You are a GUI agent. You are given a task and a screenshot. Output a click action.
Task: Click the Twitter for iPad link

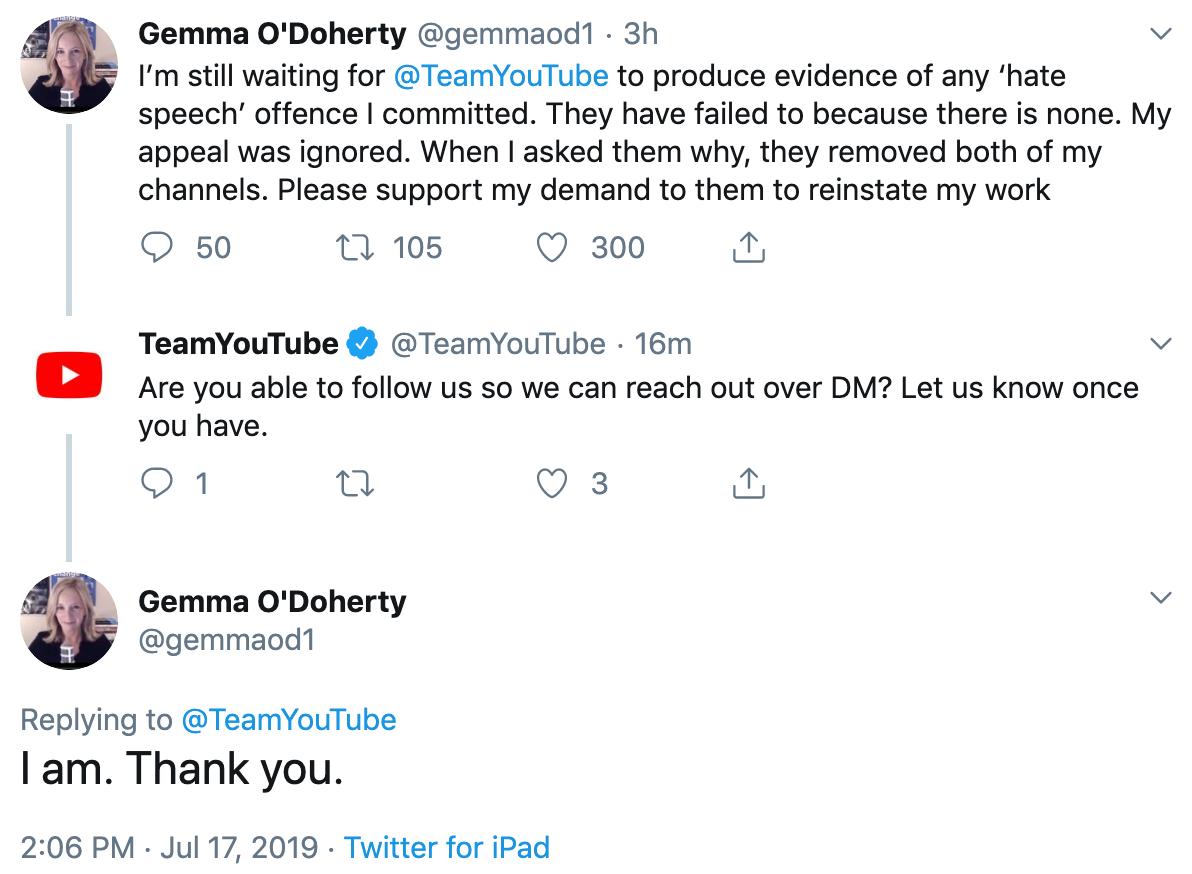point(447,848)
